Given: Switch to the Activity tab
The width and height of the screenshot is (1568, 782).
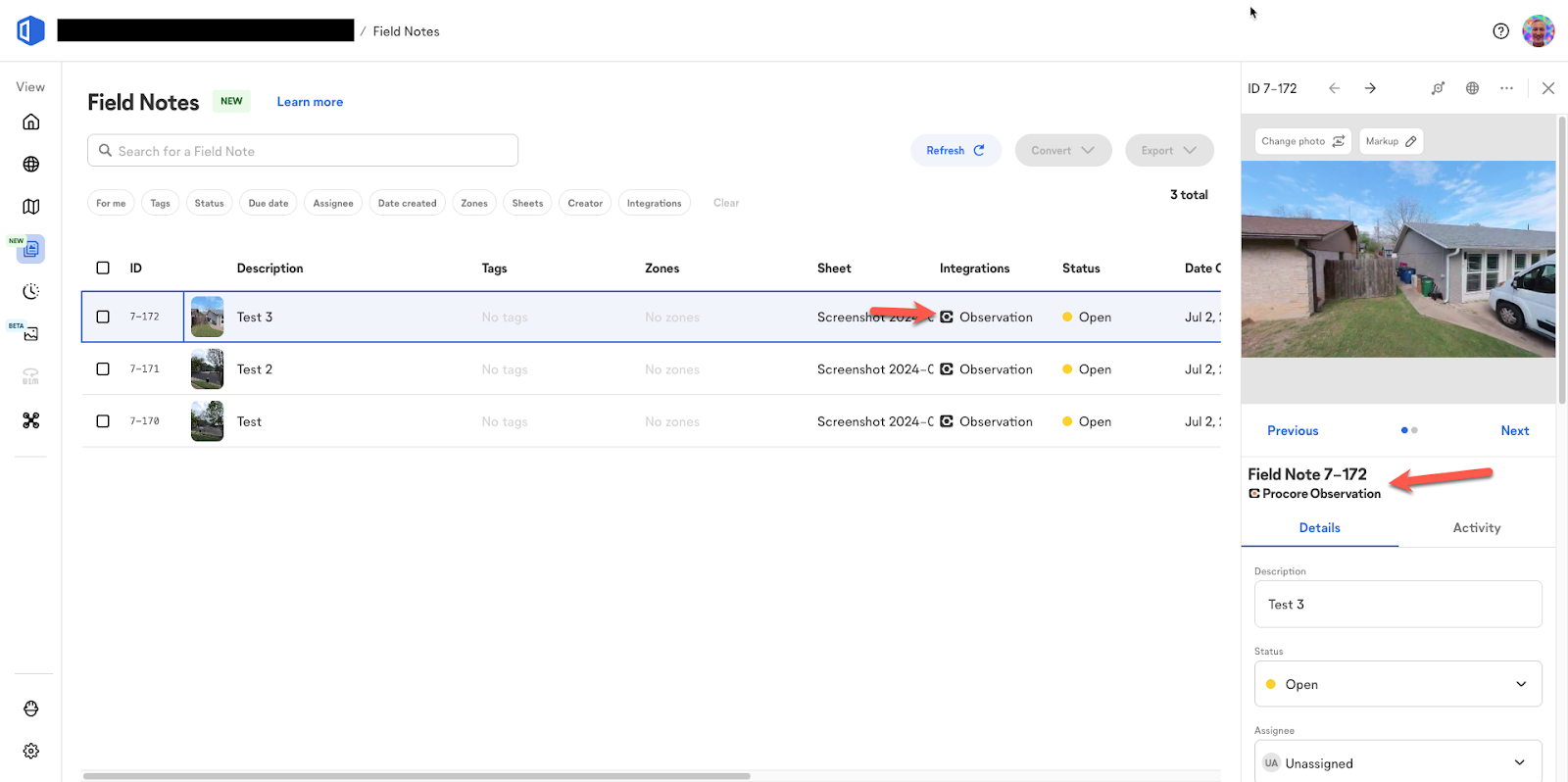Looking at the screenshot, I should tap(1476, 528).
